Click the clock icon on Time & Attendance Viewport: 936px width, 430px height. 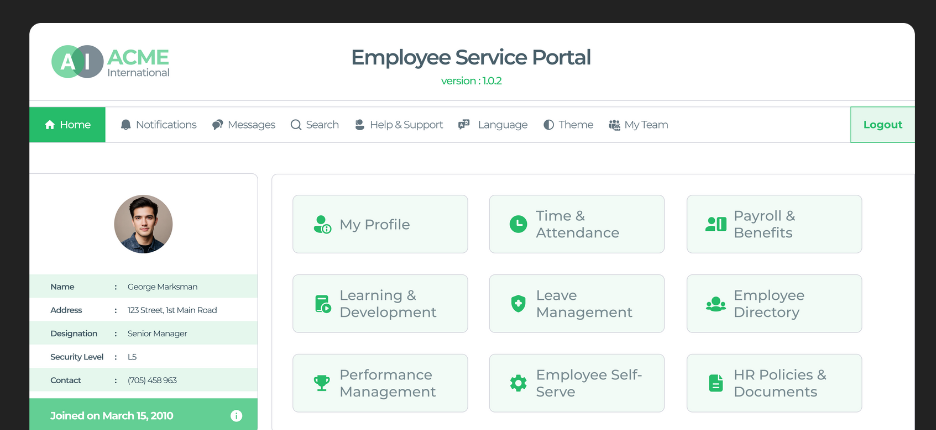pyautogui.click(x=518, y=225)
